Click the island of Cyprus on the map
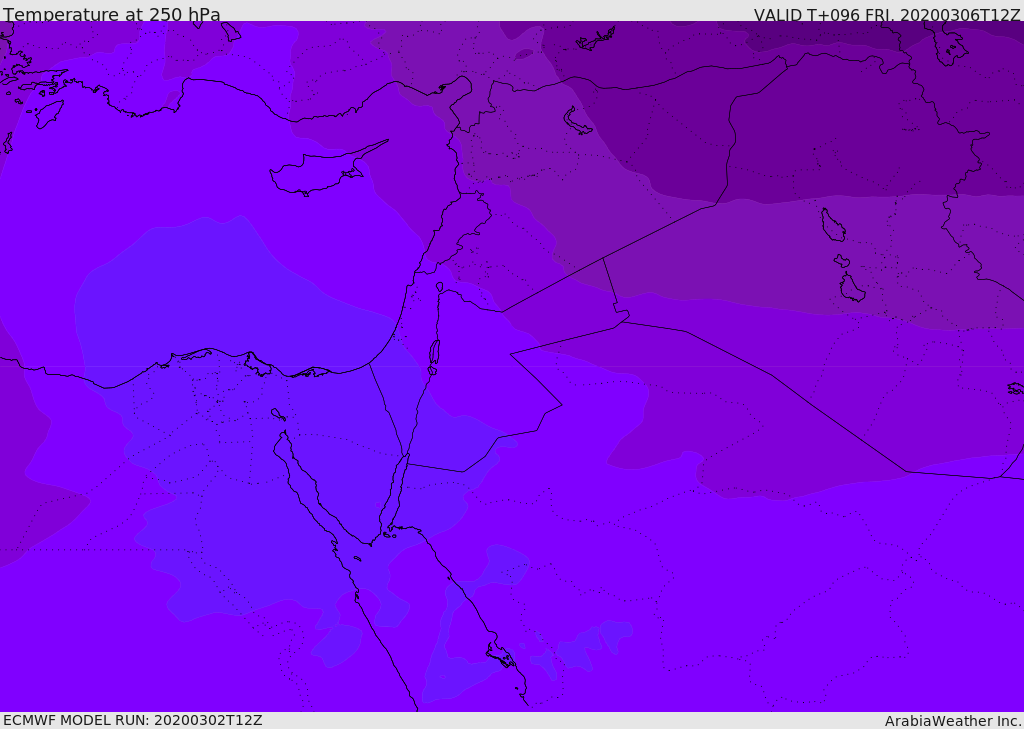 click(320, 172)
